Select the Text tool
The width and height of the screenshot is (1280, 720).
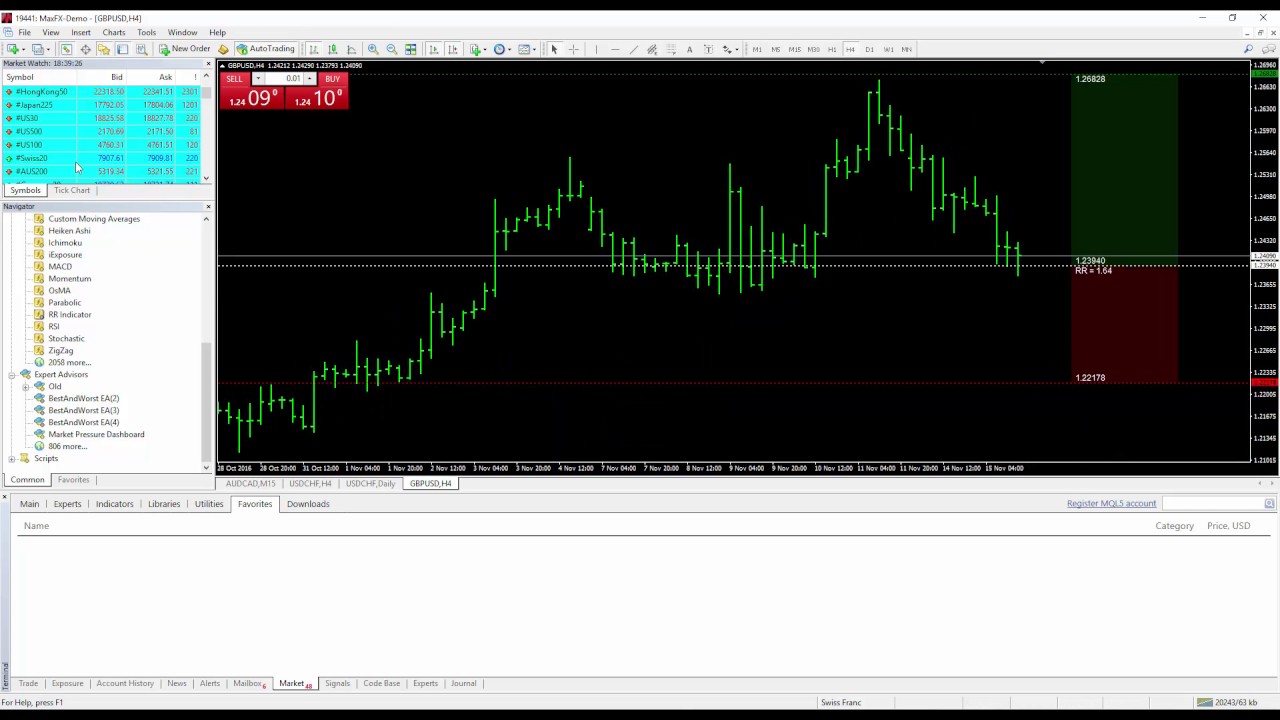tap(689, 49)
